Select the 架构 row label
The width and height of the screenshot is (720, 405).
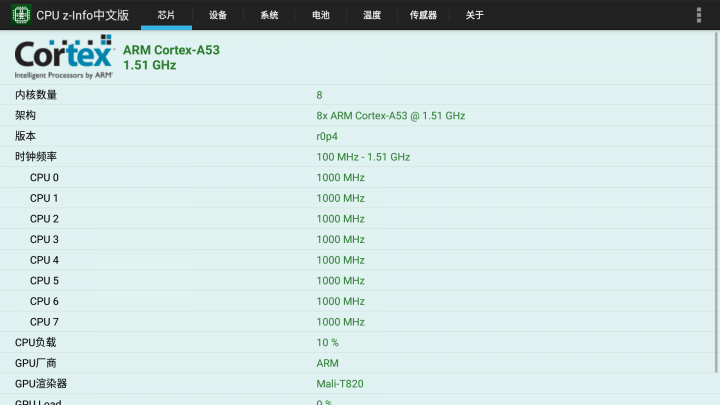click(x=25, y=116)
